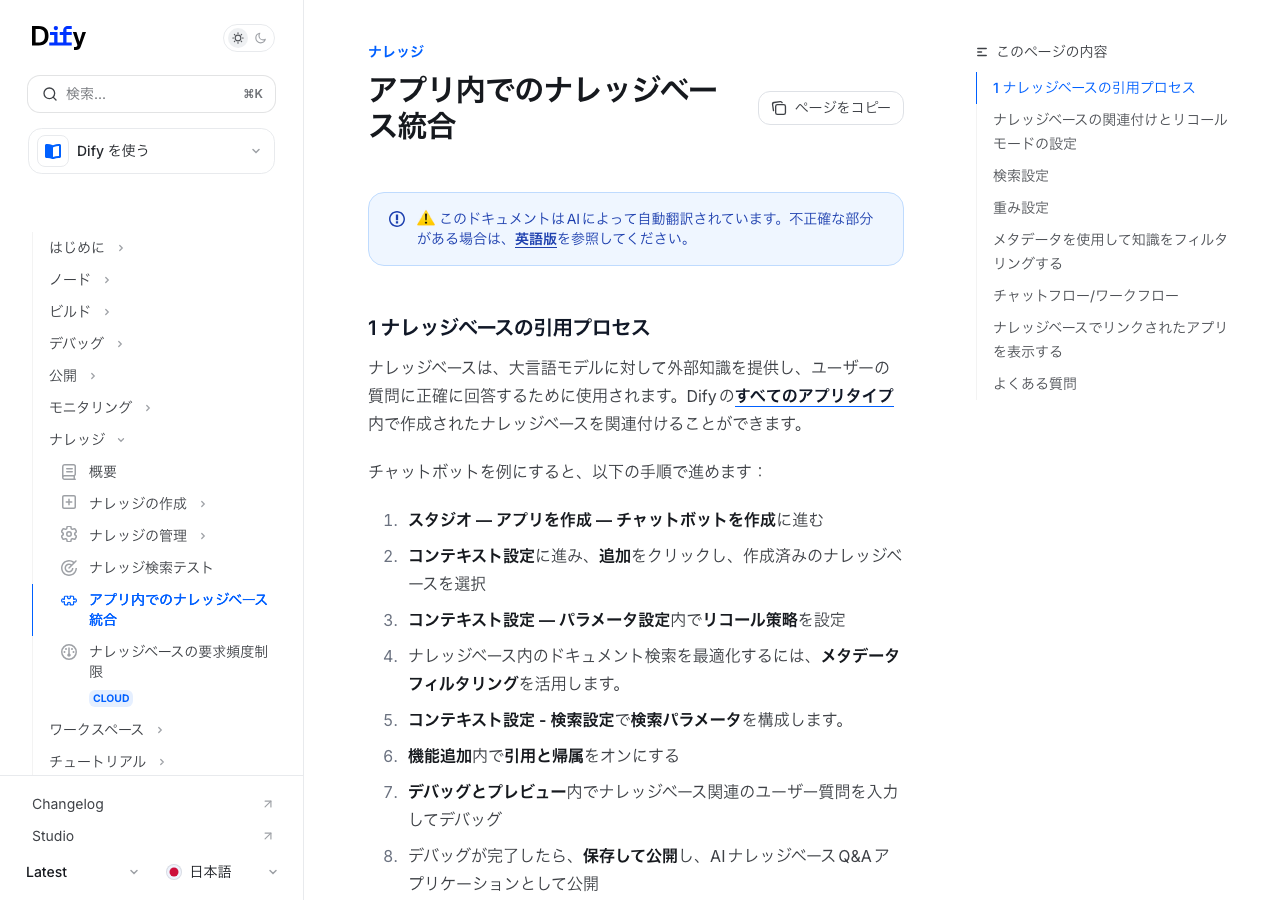Follow the すべてのアプリタイプ link

coord(814,396)
